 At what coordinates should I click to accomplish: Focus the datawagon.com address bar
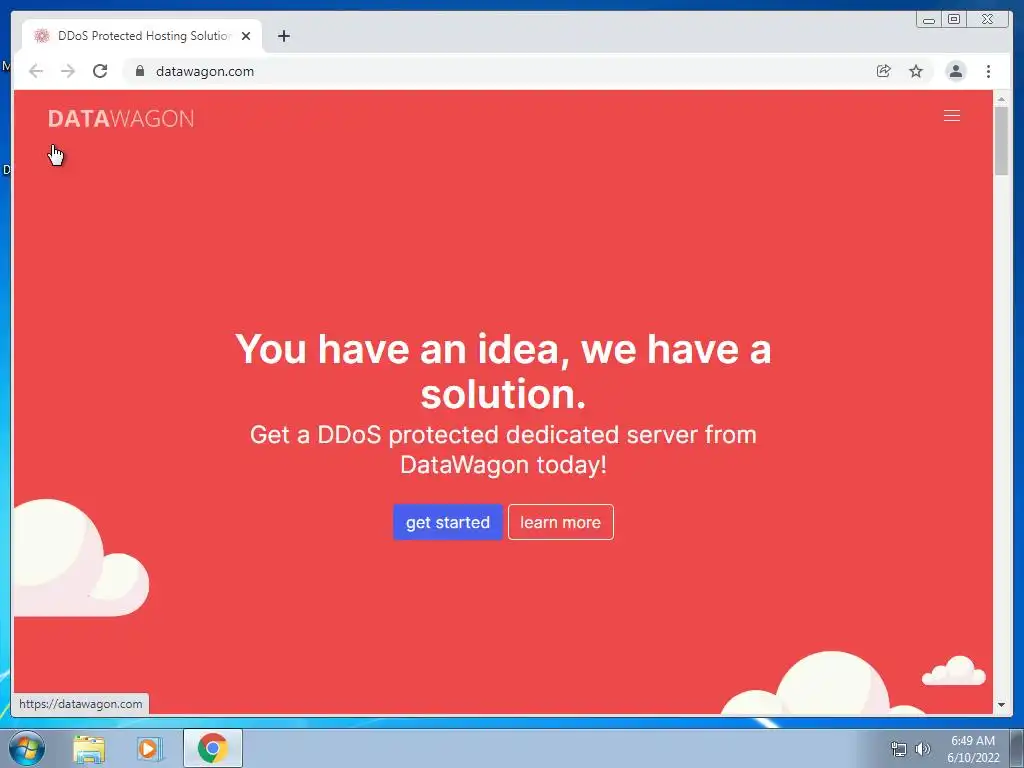pos(496,71)
